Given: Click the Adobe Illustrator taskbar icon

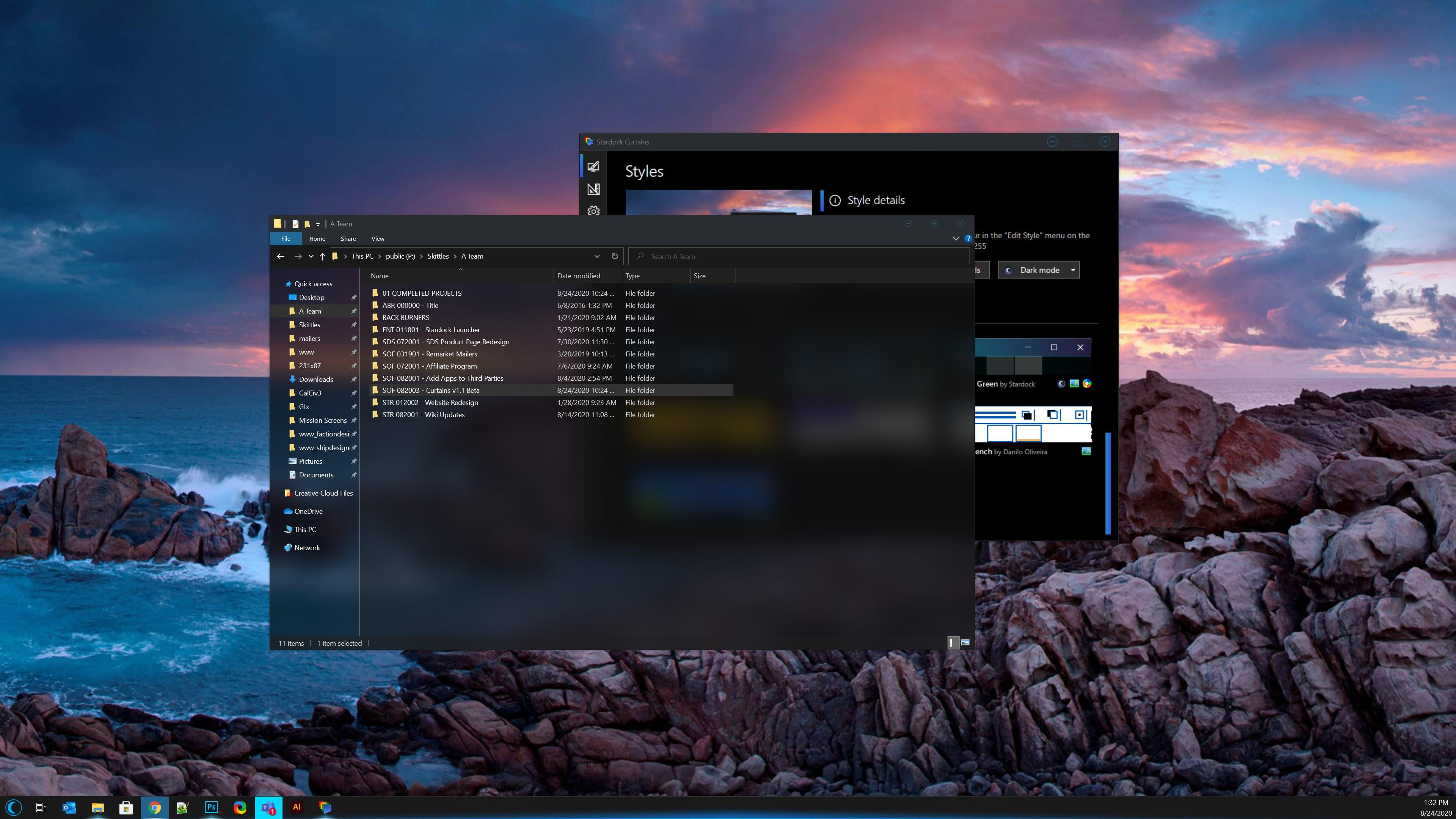Looking at the screenshot, I should (296, 807).
